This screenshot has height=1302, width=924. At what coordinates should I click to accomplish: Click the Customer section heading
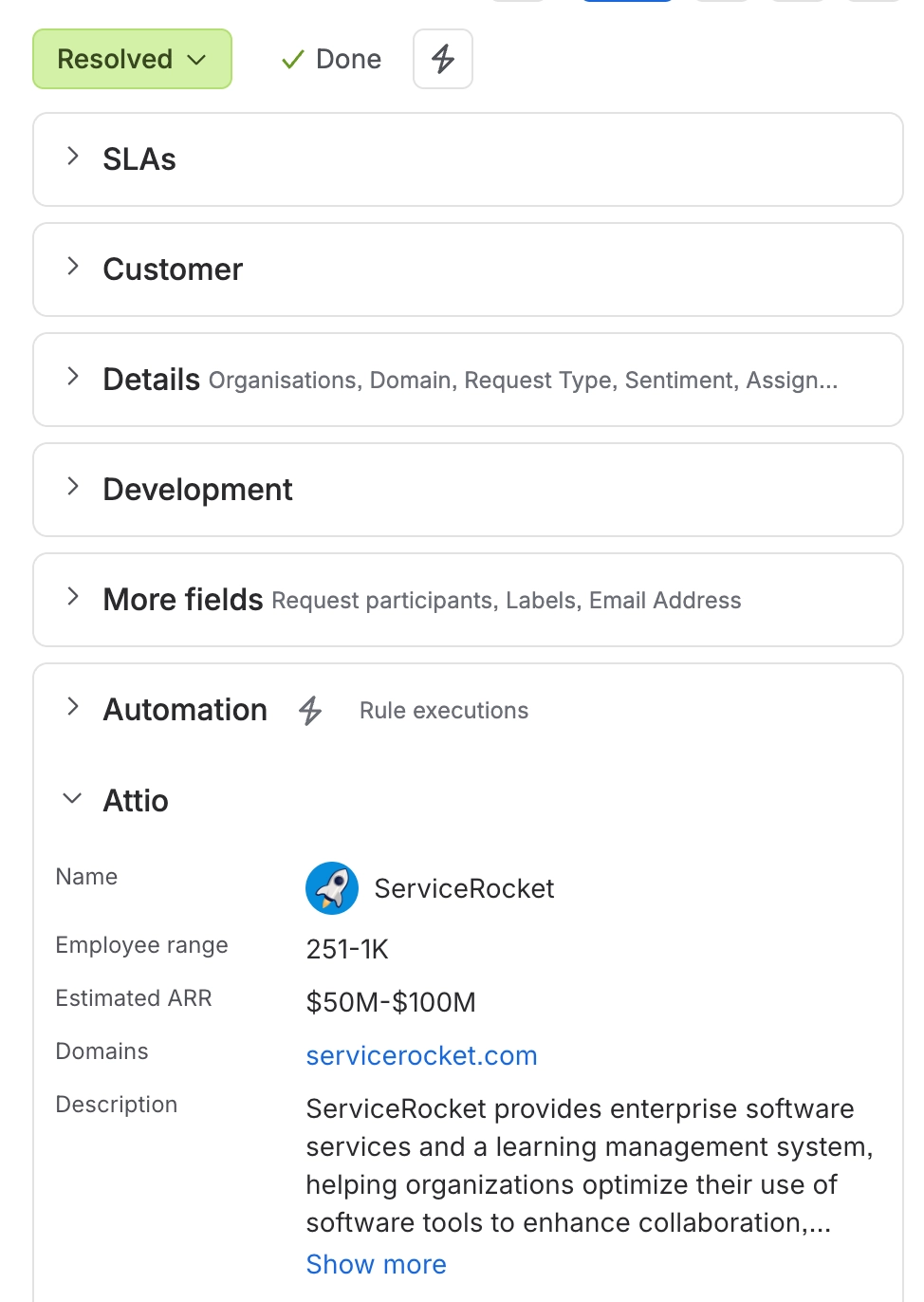point(173,270)
